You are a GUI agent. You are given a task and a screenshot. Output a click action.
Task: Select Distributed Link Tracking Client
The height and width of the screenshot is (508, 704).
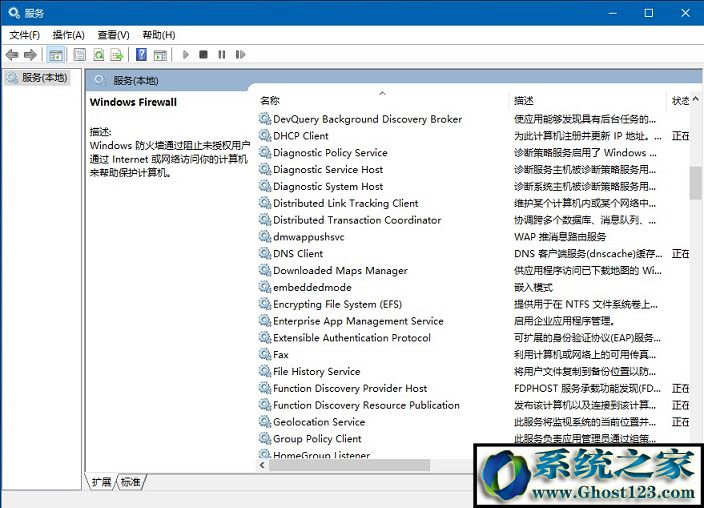(345, 203)
